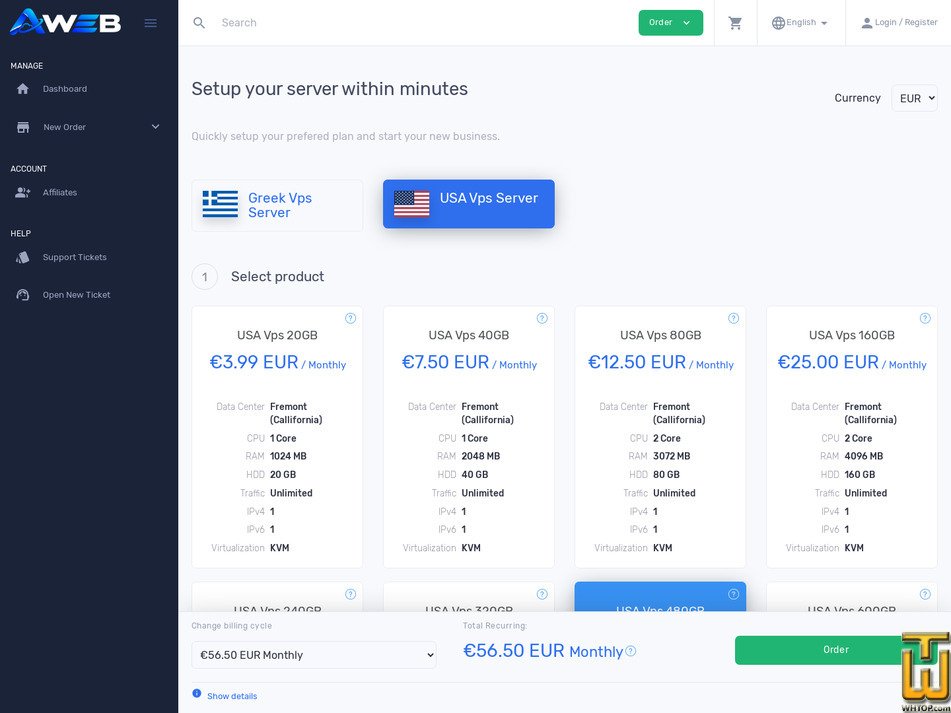Click the €7.50 EUR price
Screen dimensions: 951x713
445,363
